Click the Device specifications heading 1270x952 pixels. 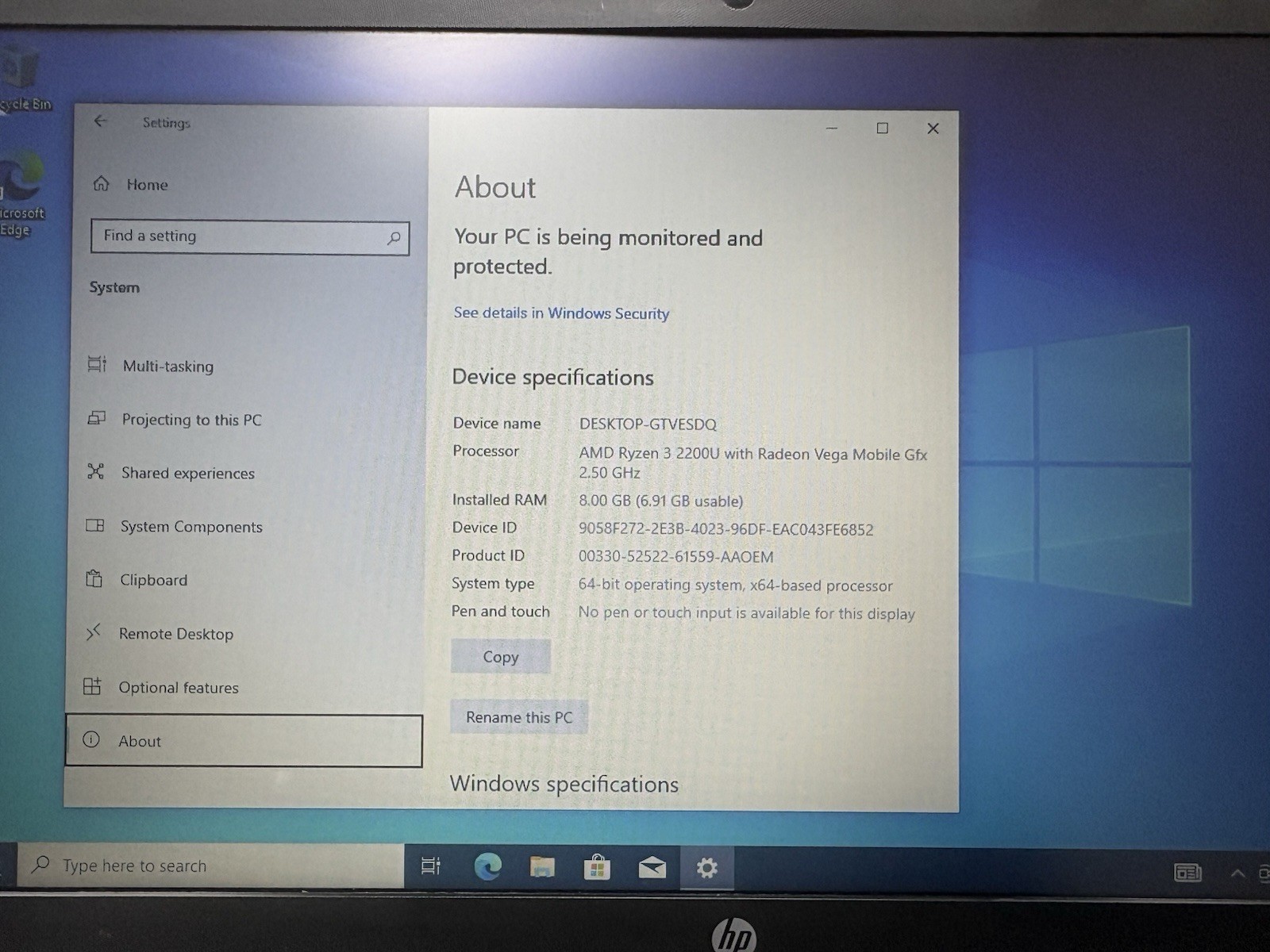coord(552,378)
